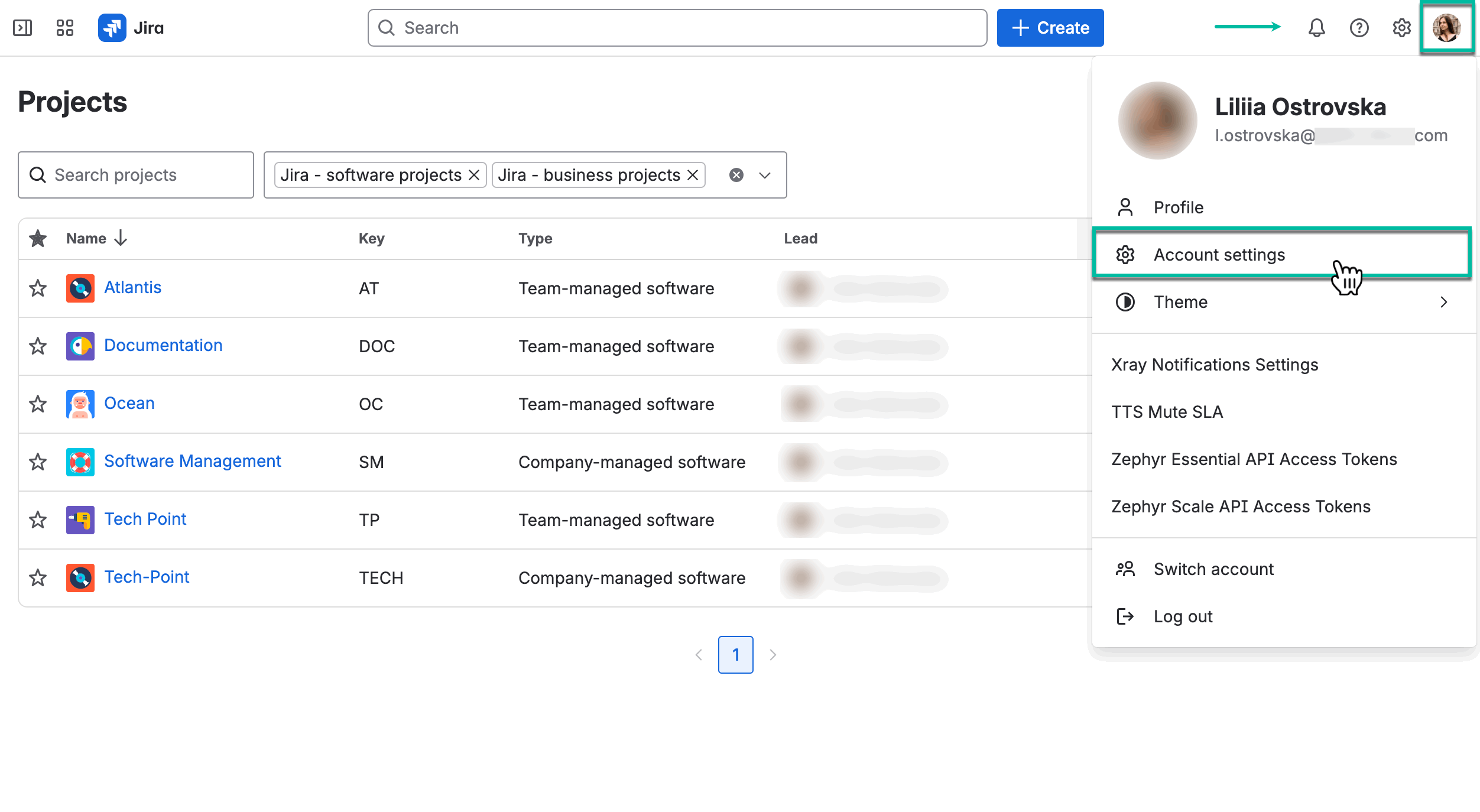1480x812 pixels.
Task: Expand the project filter dropdown chevron
Action: pos(765,175)
